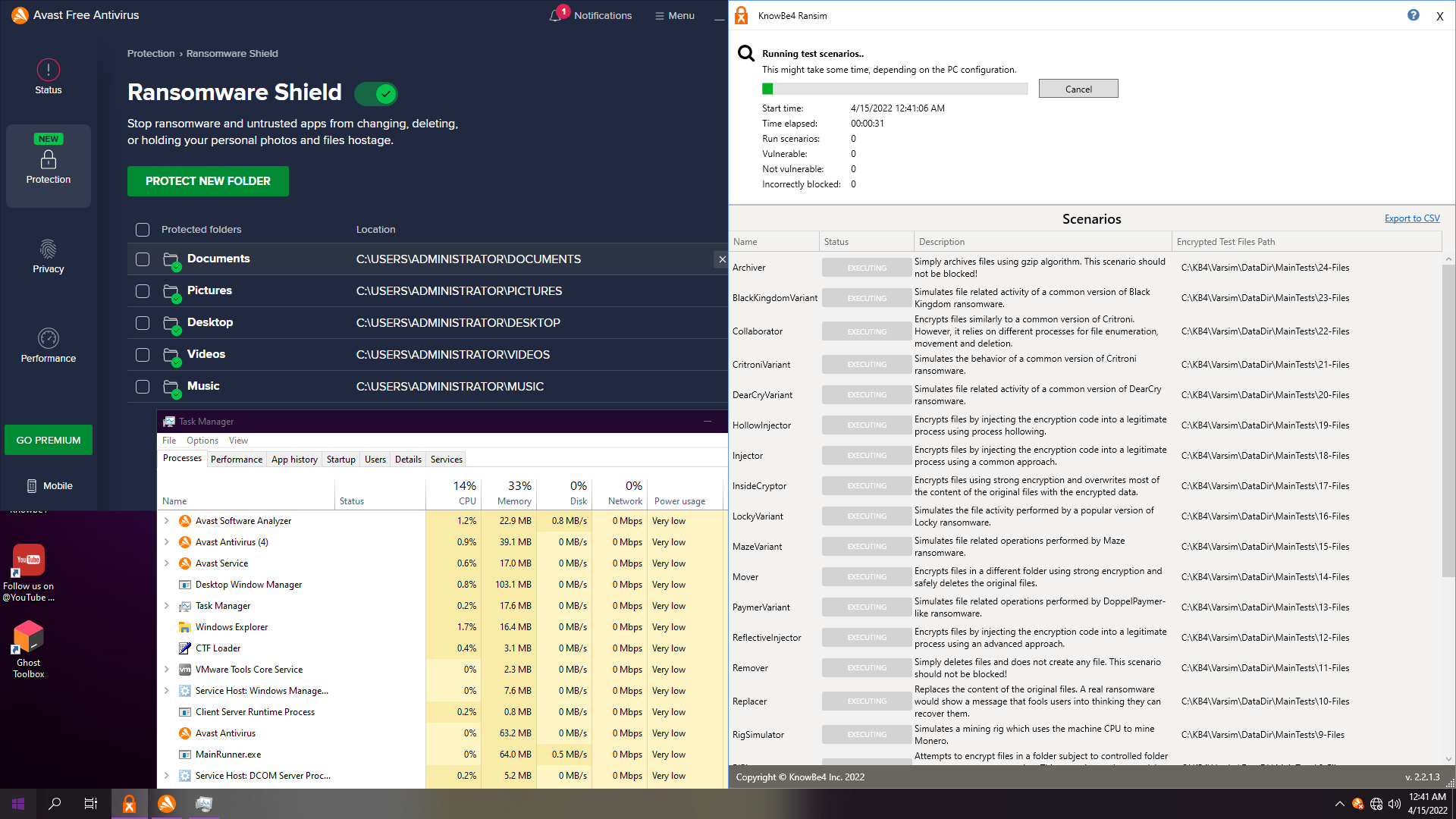Expand VMware Tools Core Service process
Screen dimensions: 1456x819
pos(167,670)
